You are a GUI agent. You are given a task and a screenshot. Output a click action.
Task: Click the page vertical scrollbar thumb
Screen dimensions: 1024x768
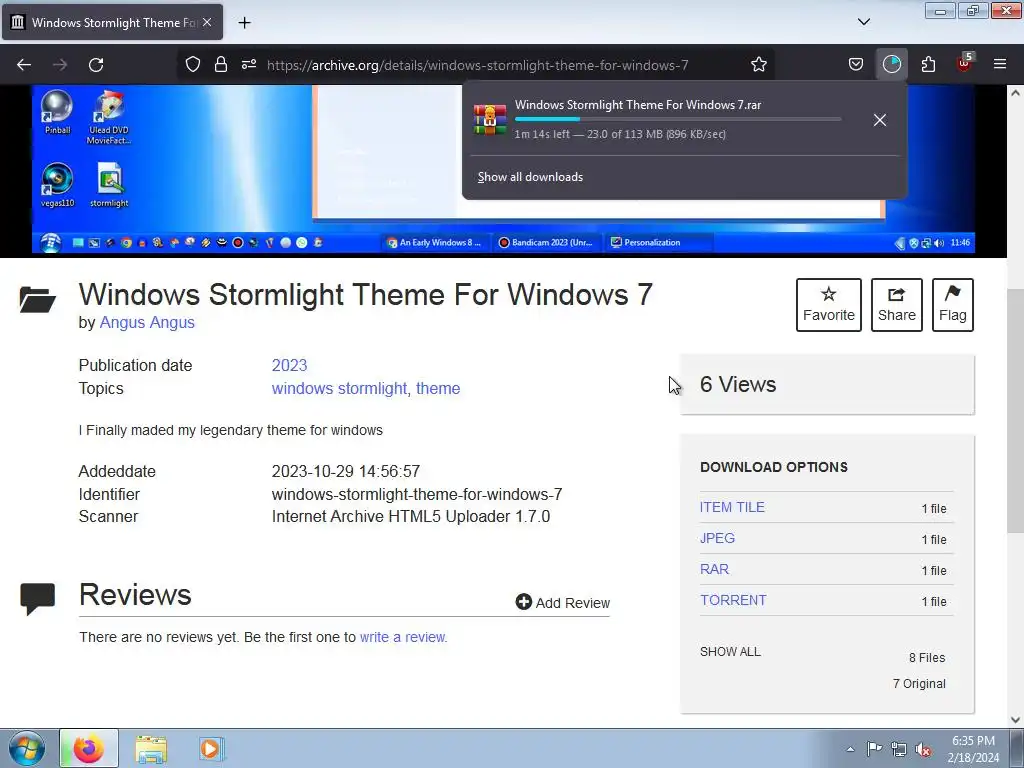[1015, 410]
